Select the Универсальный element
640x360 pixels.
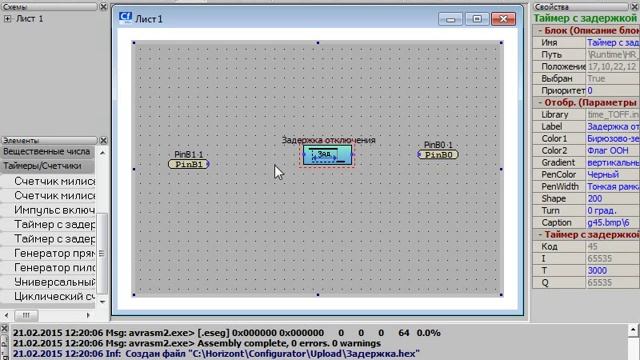(x=48, y=282)
